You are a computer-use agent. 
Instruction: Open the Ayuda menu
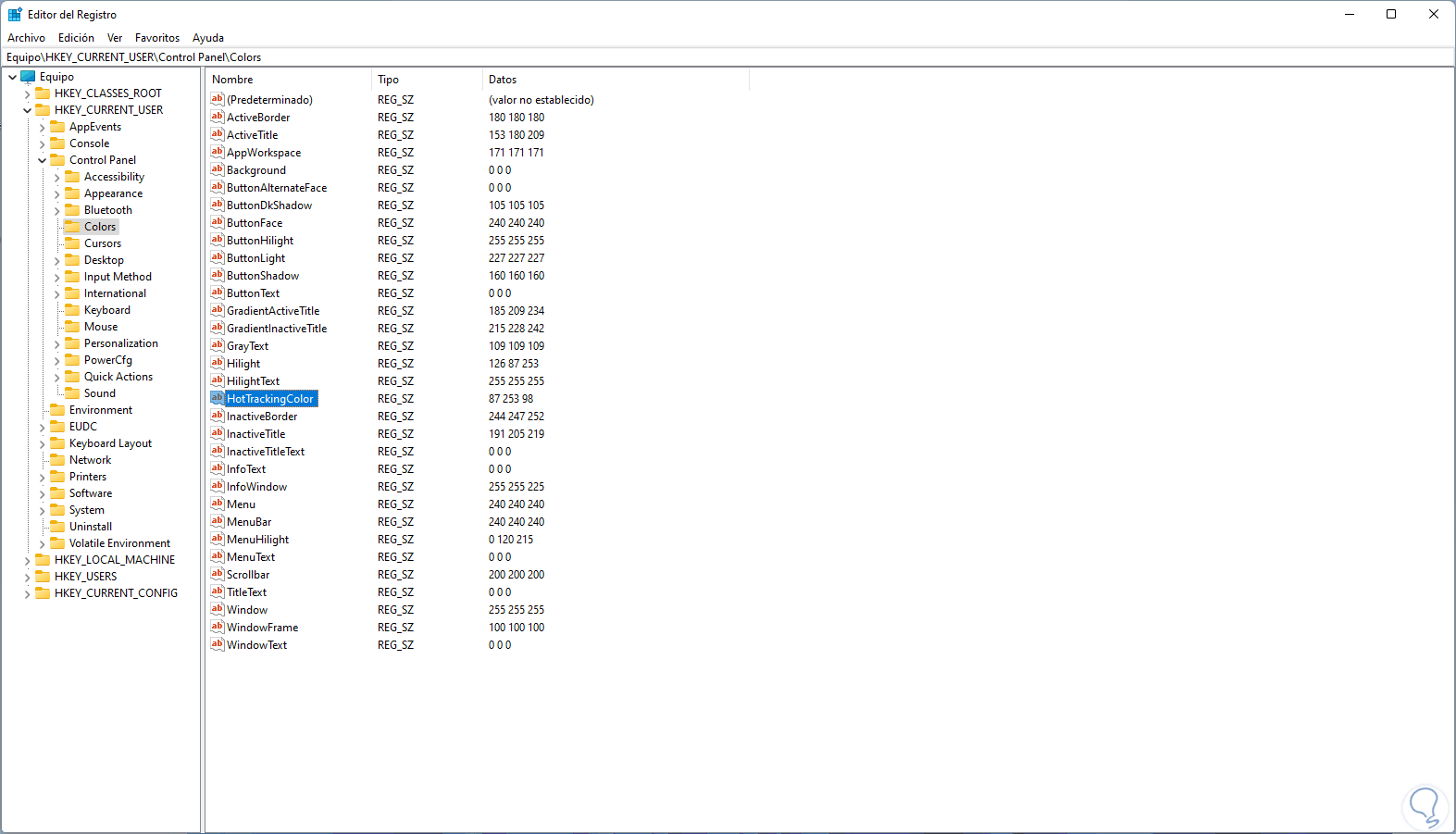[208, 38]
